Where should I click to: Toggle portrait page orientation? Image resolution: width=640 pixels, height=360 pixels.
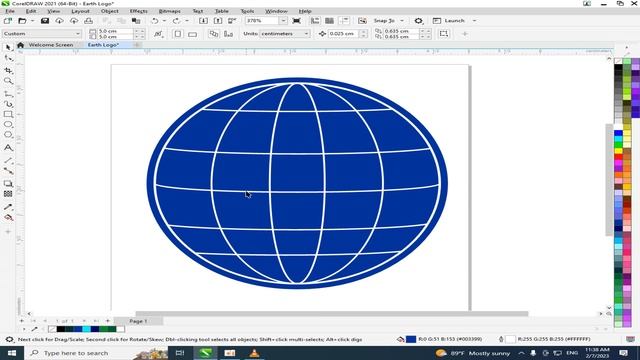point(178,34)
